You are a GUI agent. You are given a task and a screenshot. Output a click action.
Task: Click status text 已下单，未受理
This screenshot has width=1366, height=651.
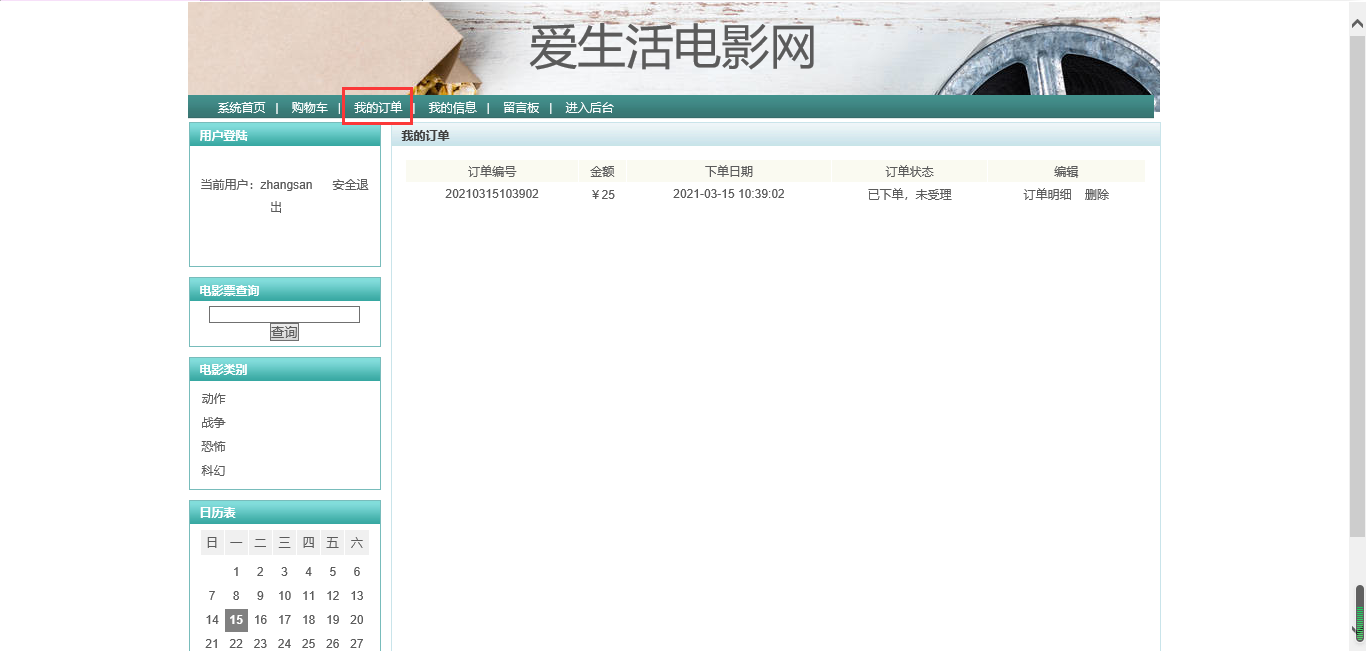(x=909, y=195)
